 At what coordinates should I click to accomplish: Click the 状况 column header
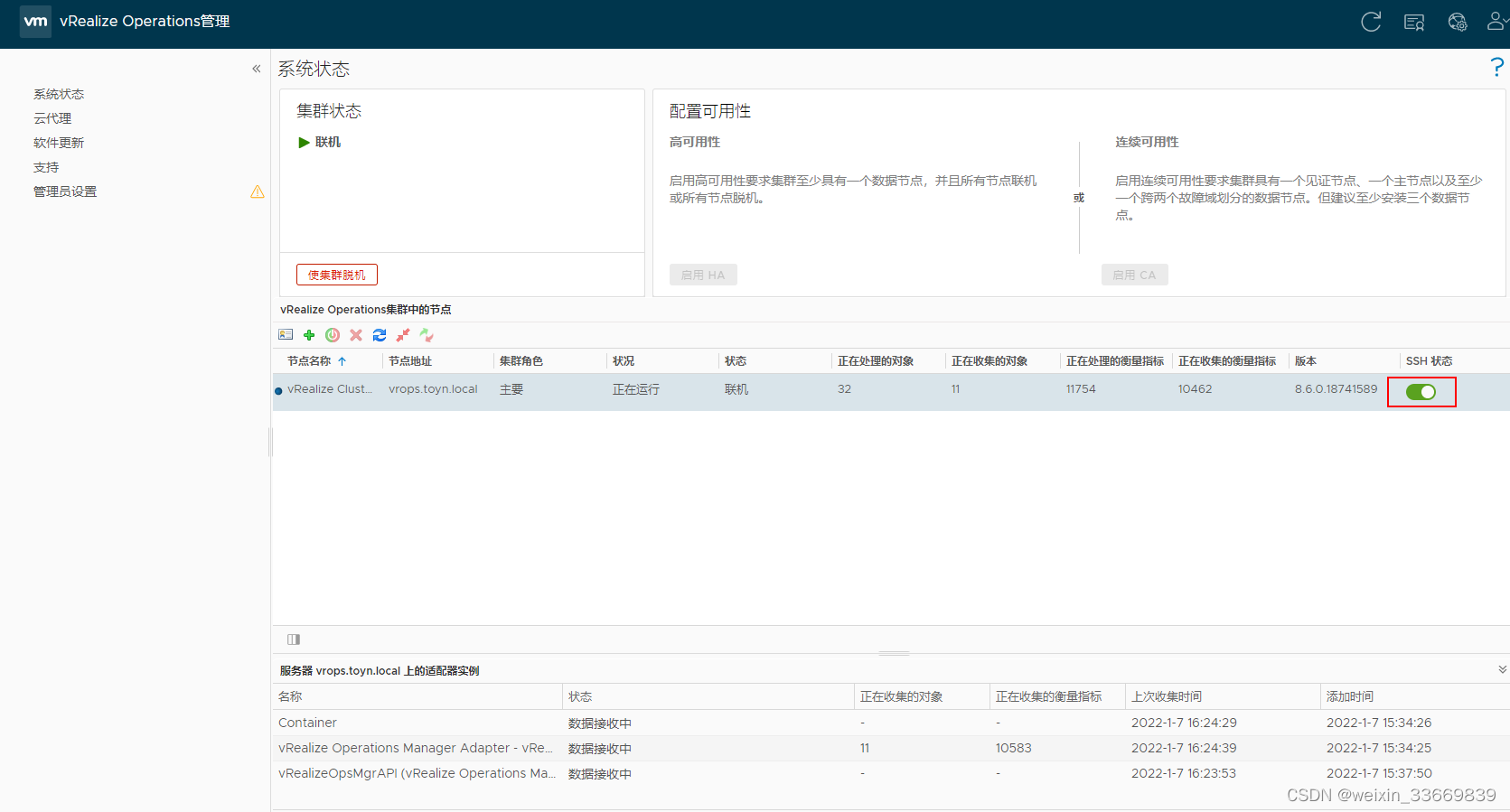point(624,361)
